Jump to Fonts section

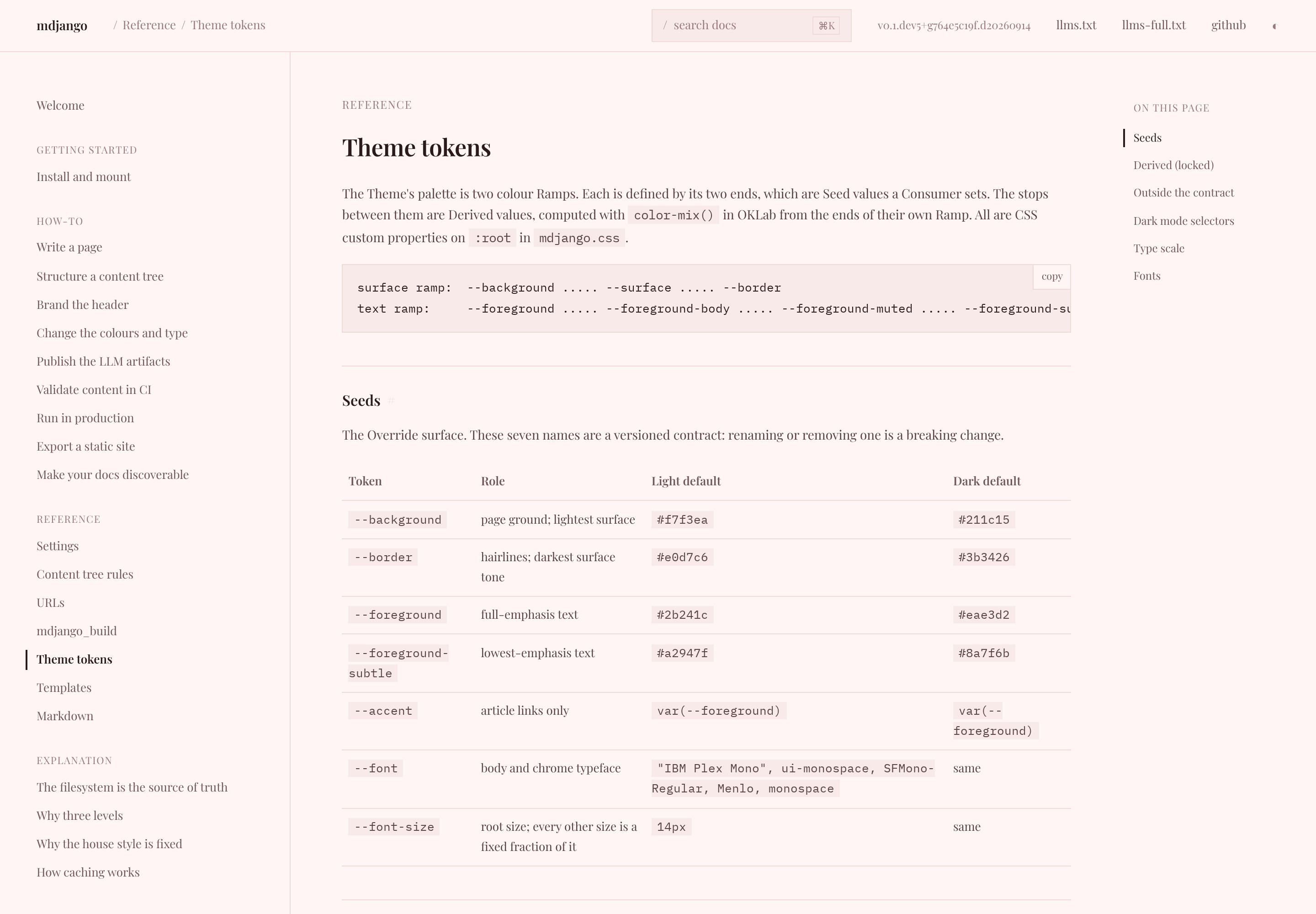pyautogui.click(x=1147, y=276)
